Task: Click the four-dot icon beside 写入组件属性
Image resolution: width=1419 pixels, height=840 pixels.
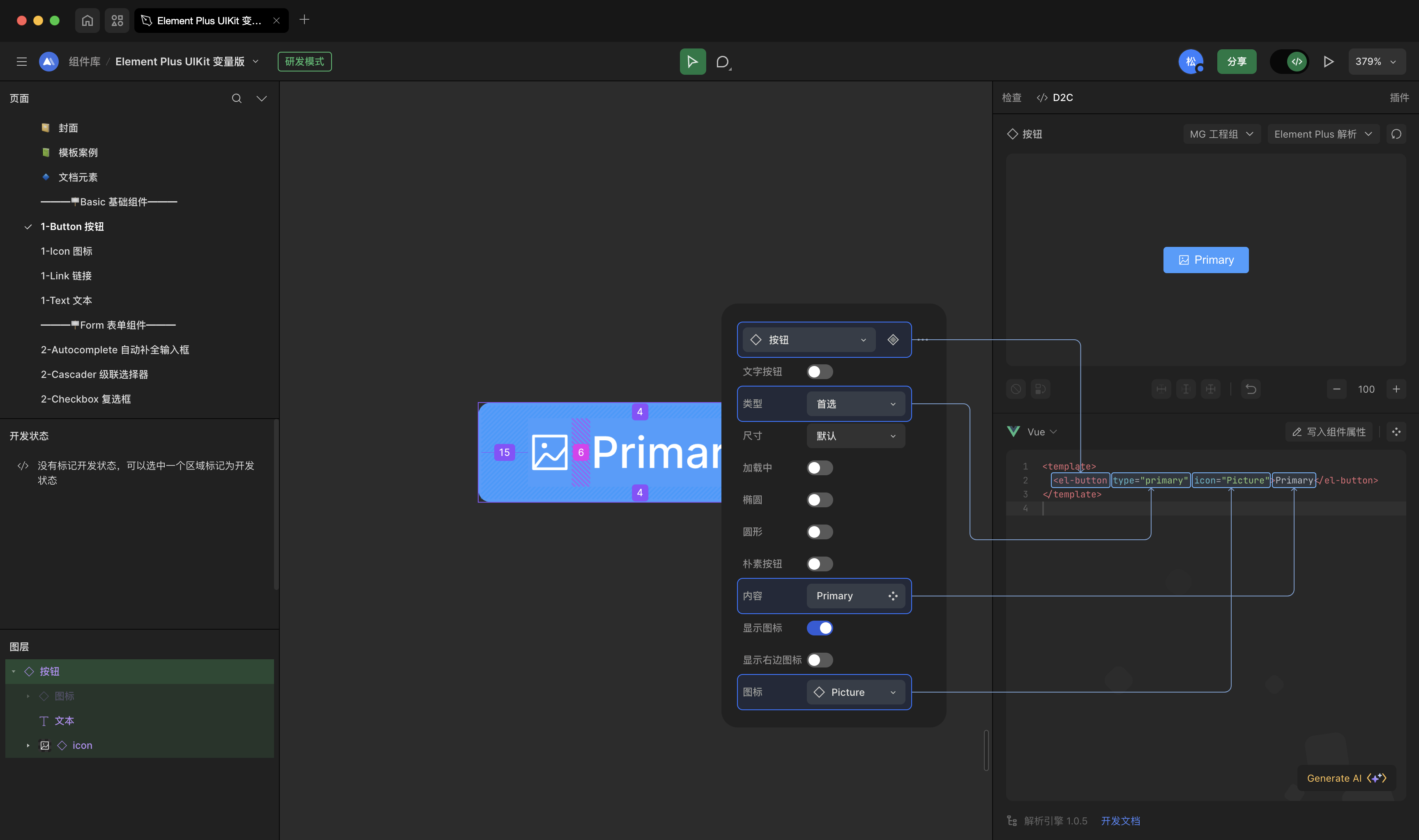Action: (x=1396, y=432)
